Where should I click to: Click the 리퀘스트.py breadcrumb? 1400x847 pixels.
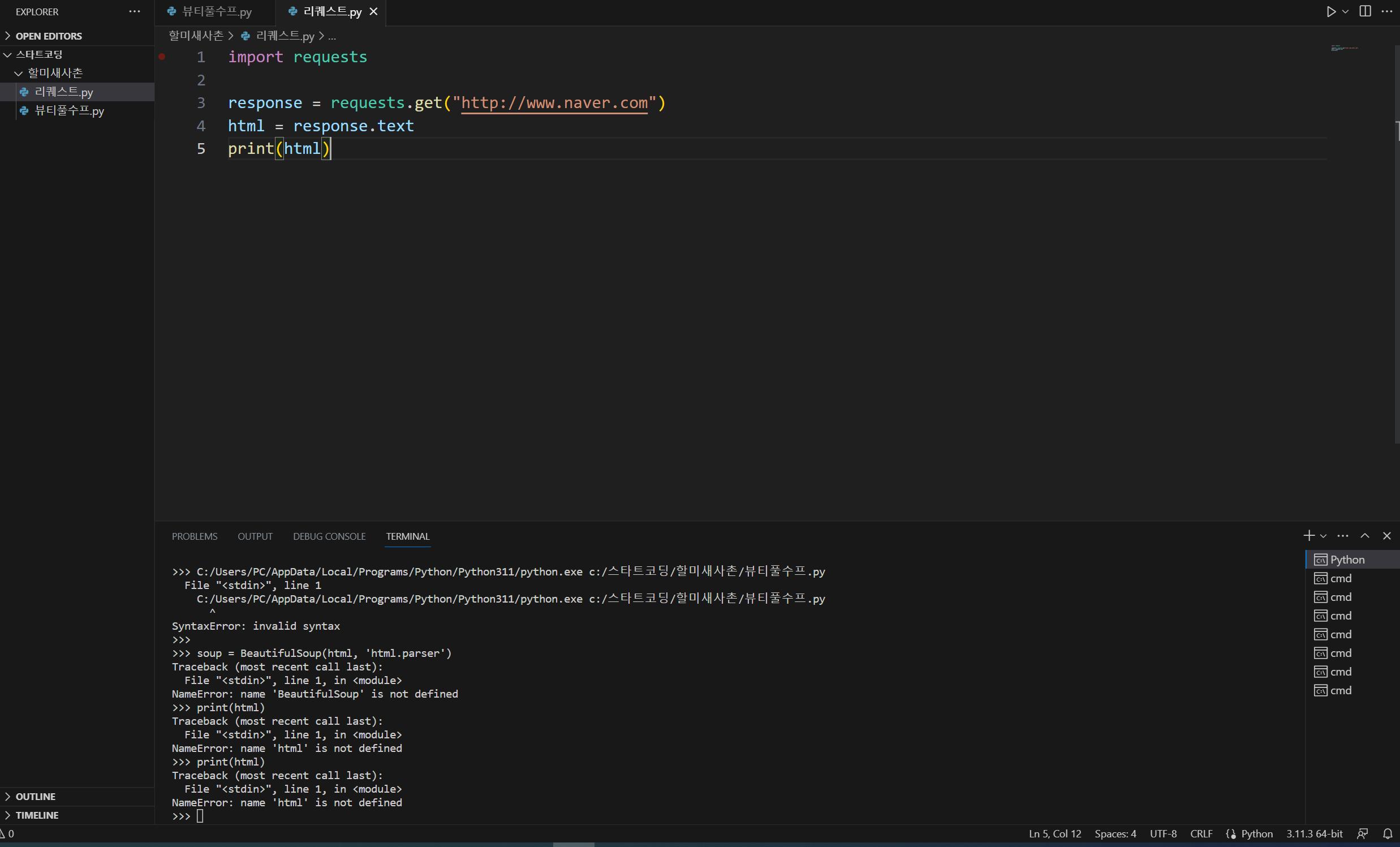tap(285, 36)
